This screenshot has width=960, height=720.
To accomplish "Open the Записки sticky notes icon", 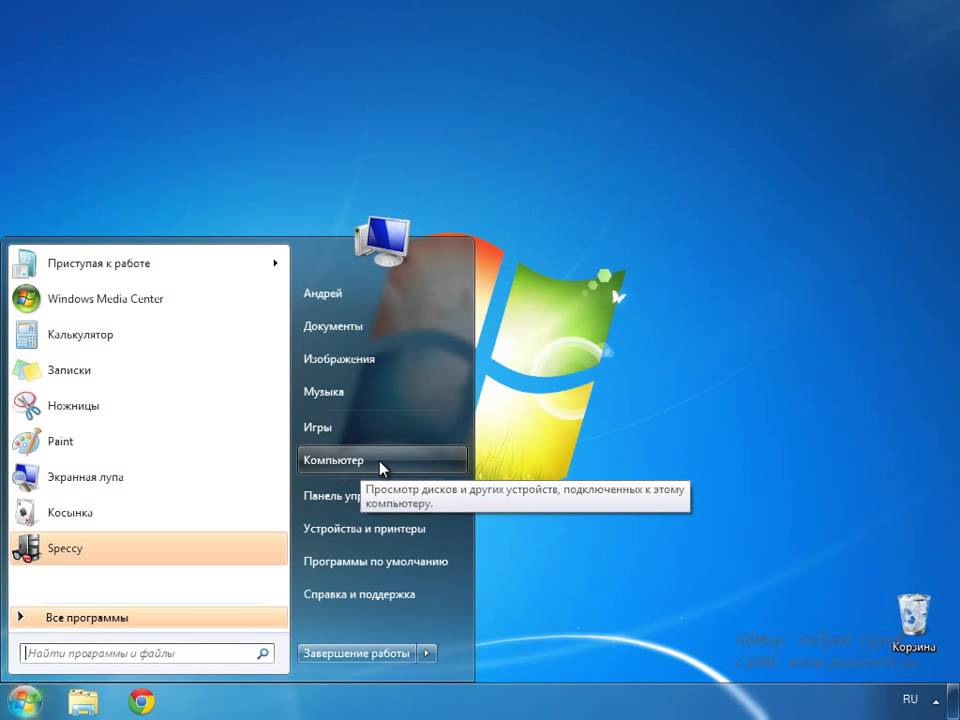I will [26, 370].
